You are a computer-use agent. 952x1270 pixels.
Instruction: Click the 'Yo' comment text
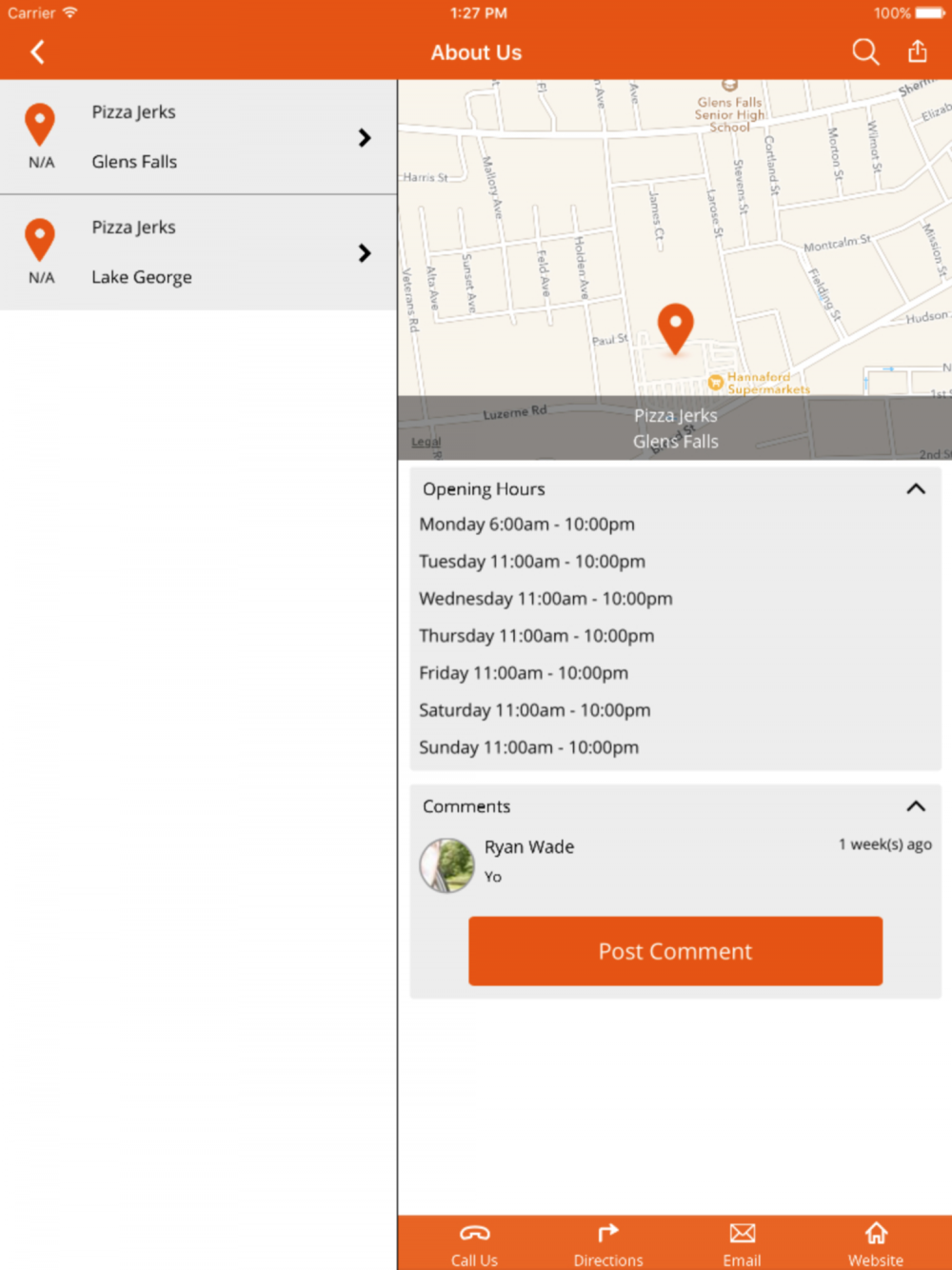click(x=493, y=877)
